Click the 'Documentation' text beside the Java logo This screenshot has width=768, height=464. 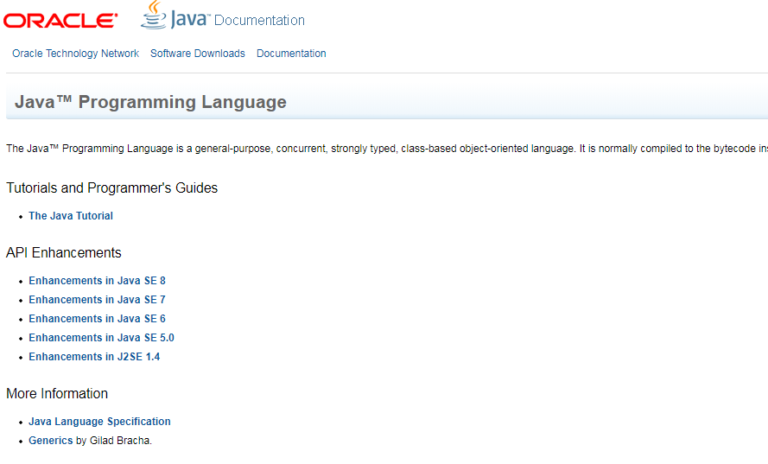(260, 20)
